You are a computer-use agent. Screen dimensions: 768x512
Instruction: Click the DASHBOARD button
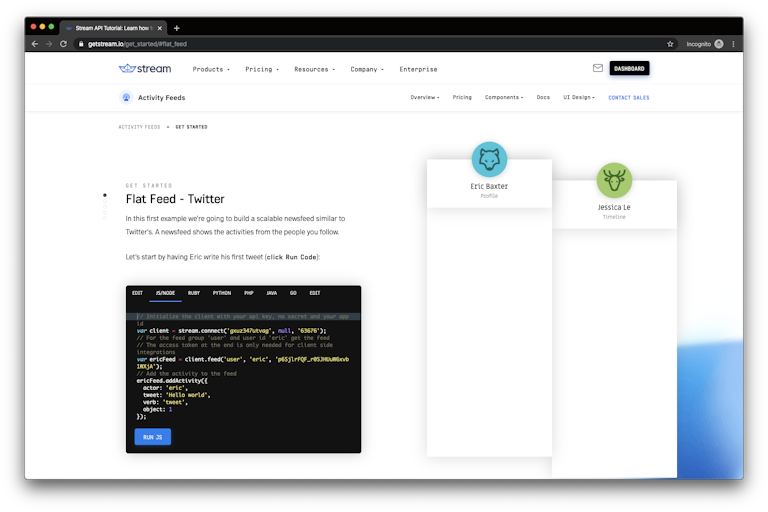629,68
